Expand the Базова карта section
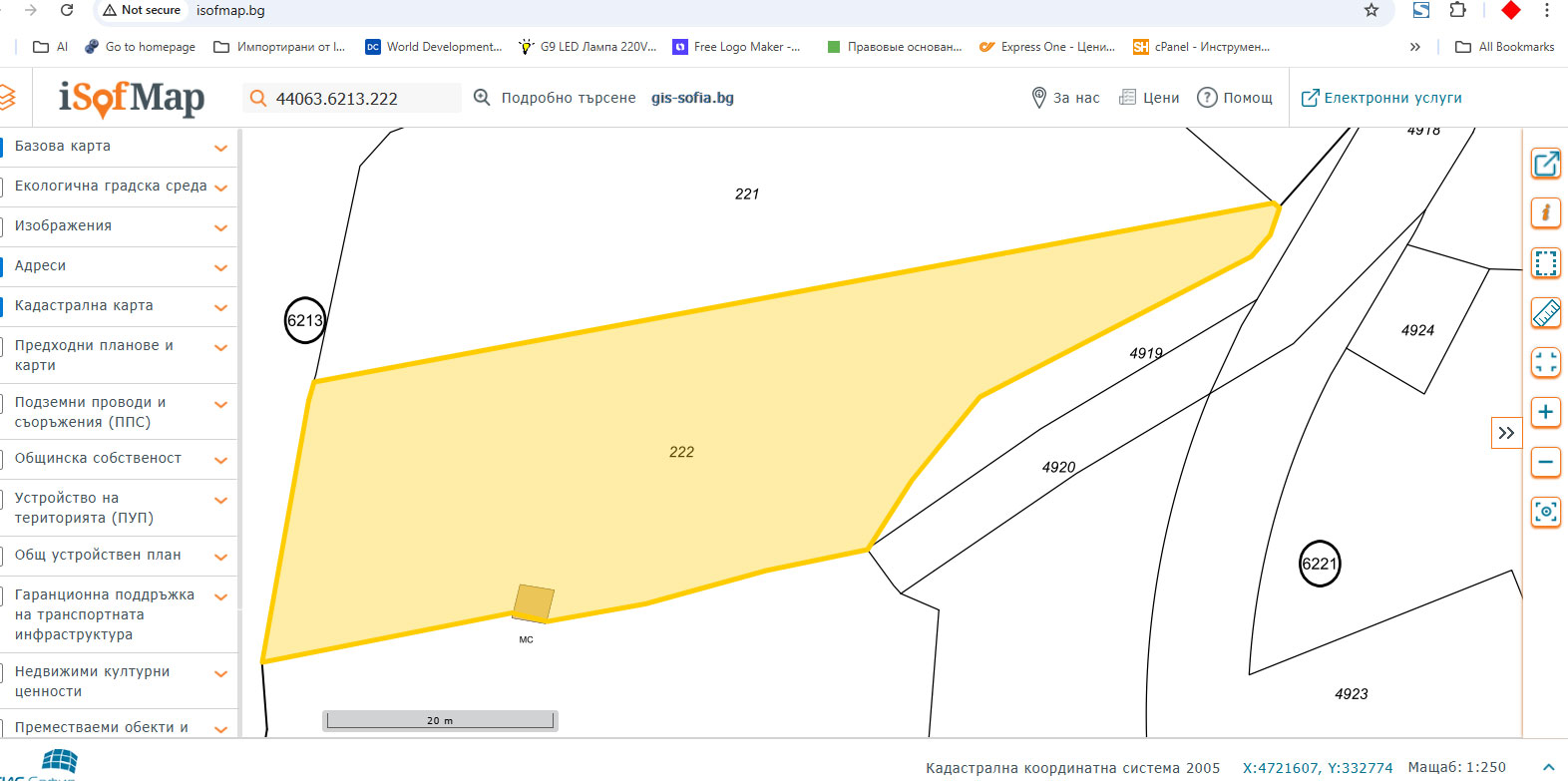The image size is (1568, 781). 220,148
